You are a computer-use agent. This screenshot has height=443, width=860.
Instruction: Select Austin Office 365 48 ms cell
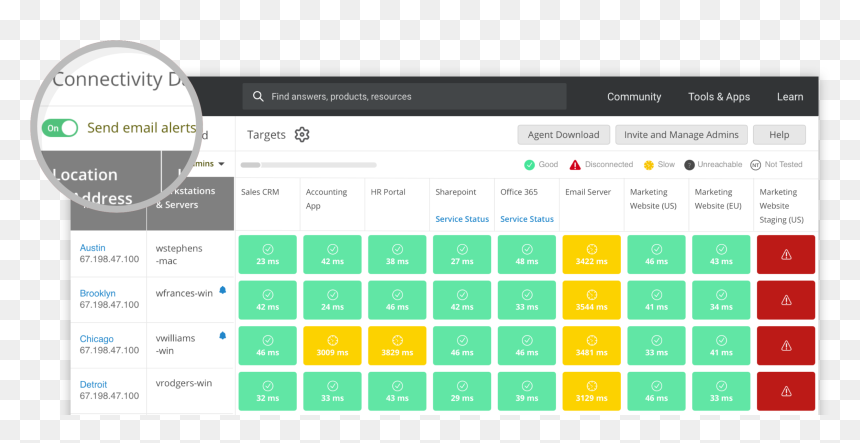pos(527,254)
